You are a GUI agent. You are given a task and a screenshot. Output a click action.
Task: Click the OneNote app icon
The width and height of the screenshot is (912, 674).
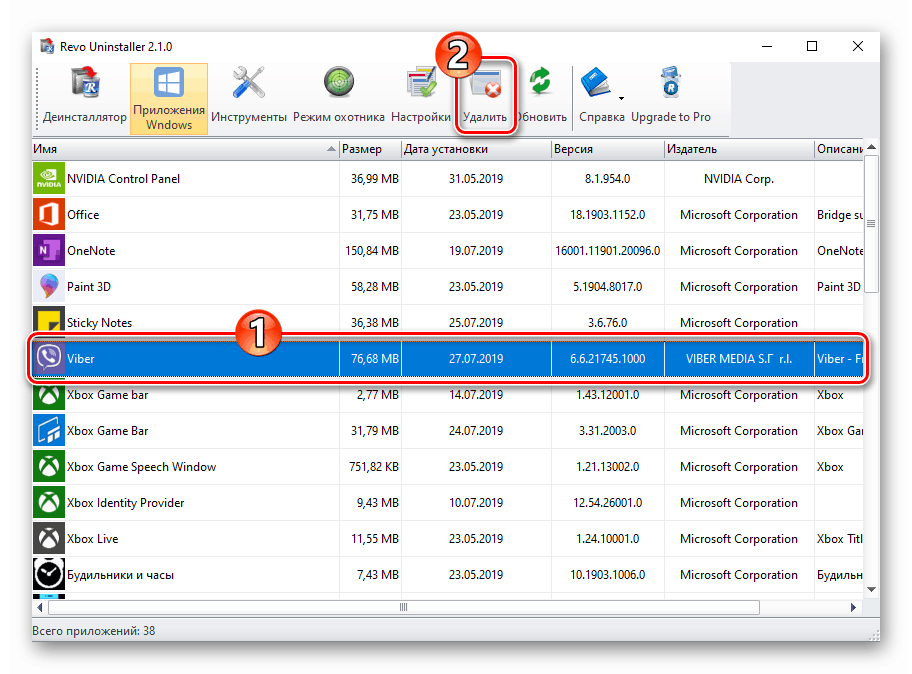[x=49, y=251]
